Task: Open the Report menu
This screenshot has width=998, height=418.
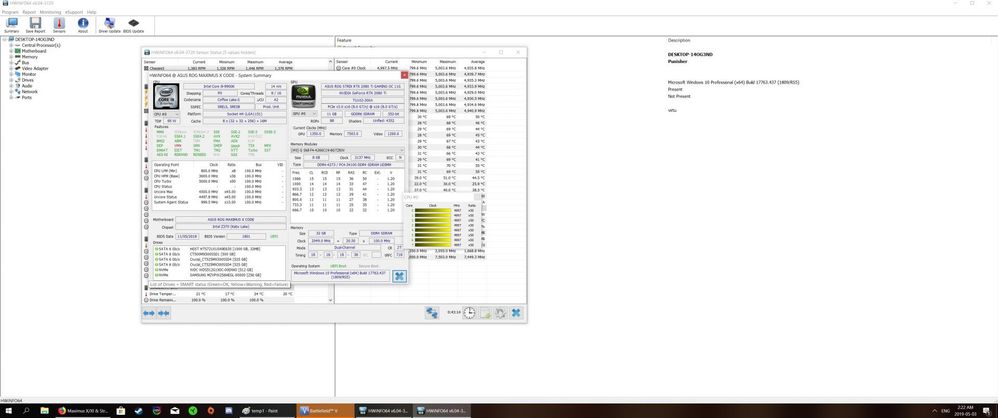Action: pos(29,12)
